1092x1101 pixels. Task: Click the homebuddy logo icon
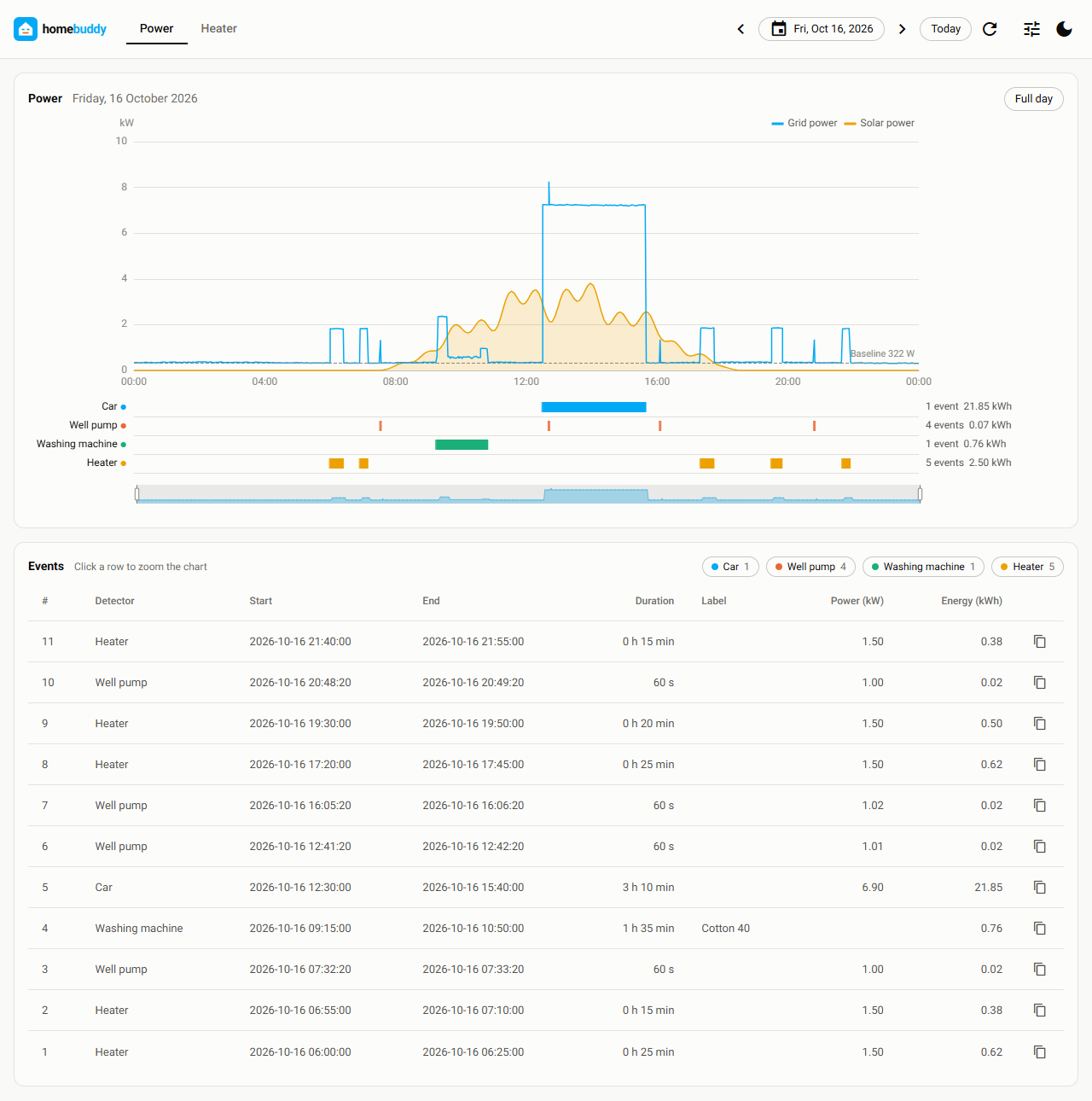pos(26,29)
